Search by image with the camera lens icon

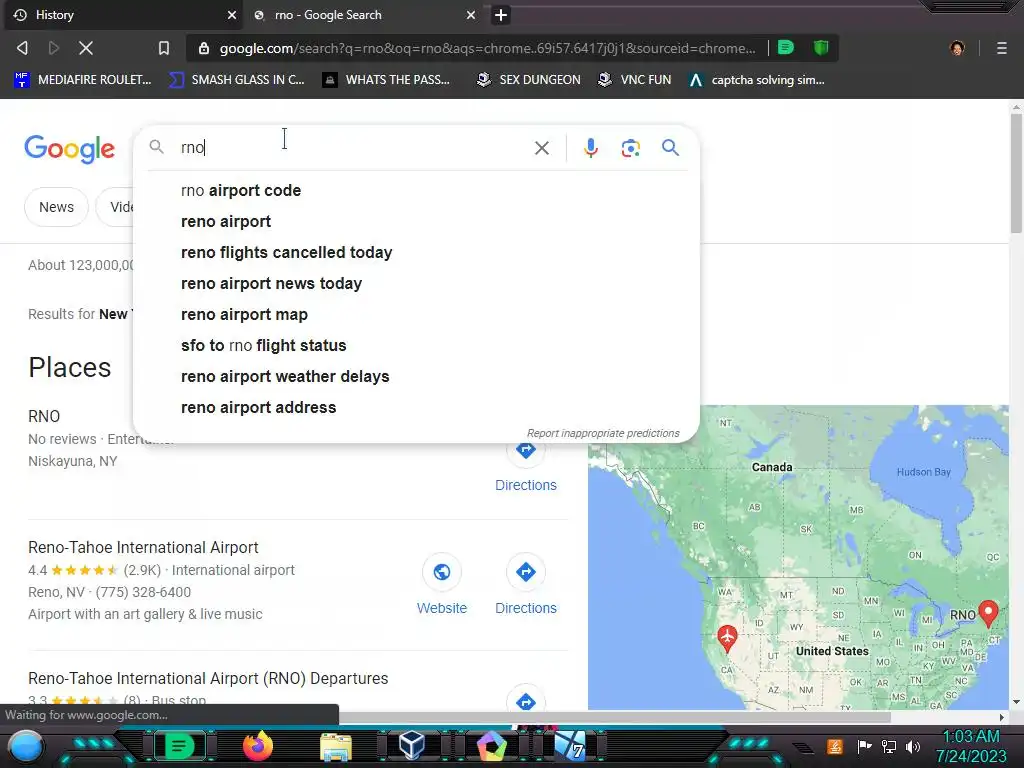point(630,148)
